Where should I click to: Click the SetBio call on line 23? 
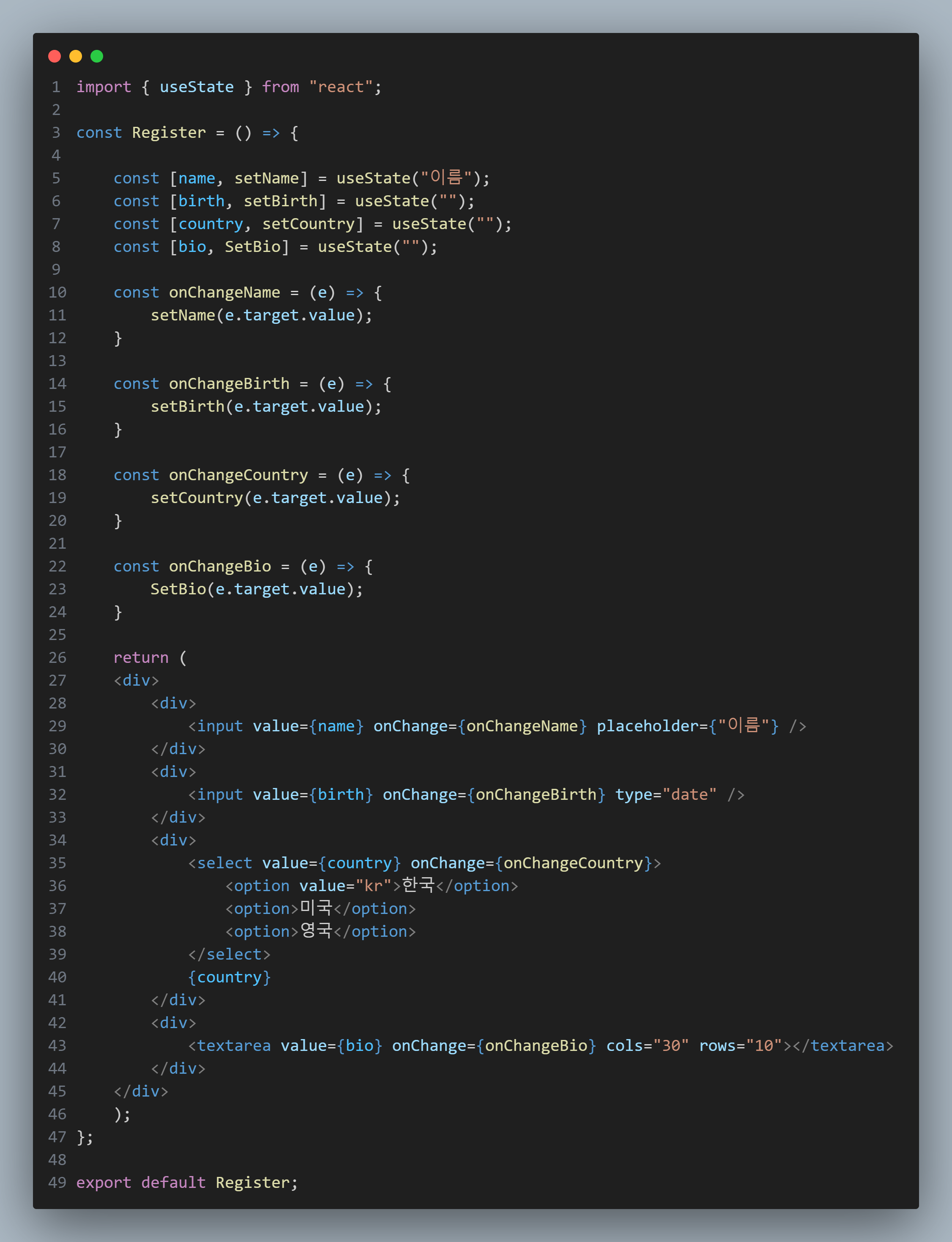click(178, 589)
